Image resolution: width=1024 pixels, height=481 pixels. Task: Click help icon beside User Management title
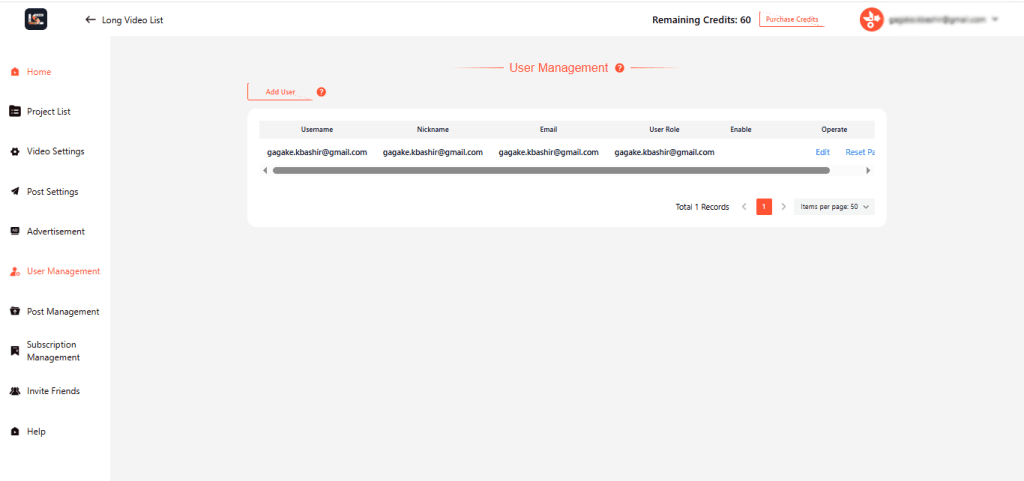click(620, 68)
